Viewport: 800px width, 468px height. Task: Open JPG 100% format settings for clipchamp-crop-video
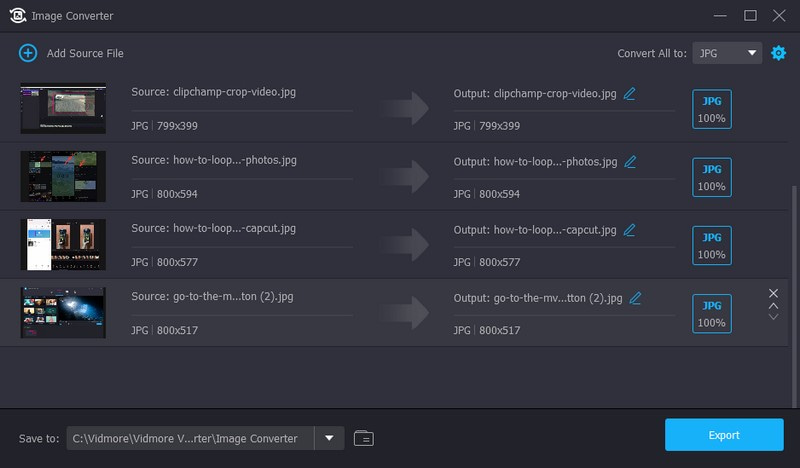click(x=711, y=109)
